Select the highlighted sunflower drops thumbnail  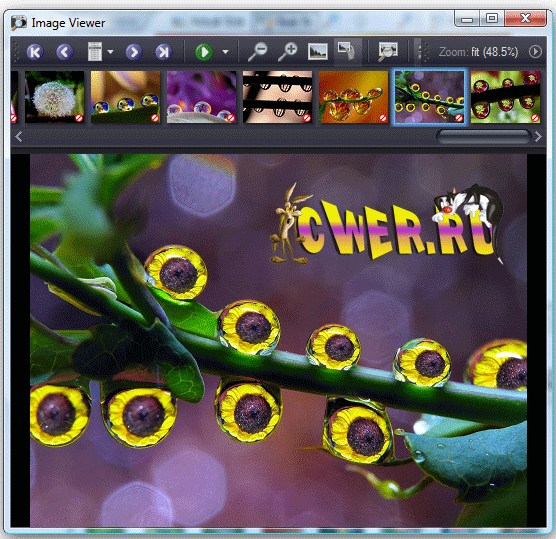click(x=429, y=97)
